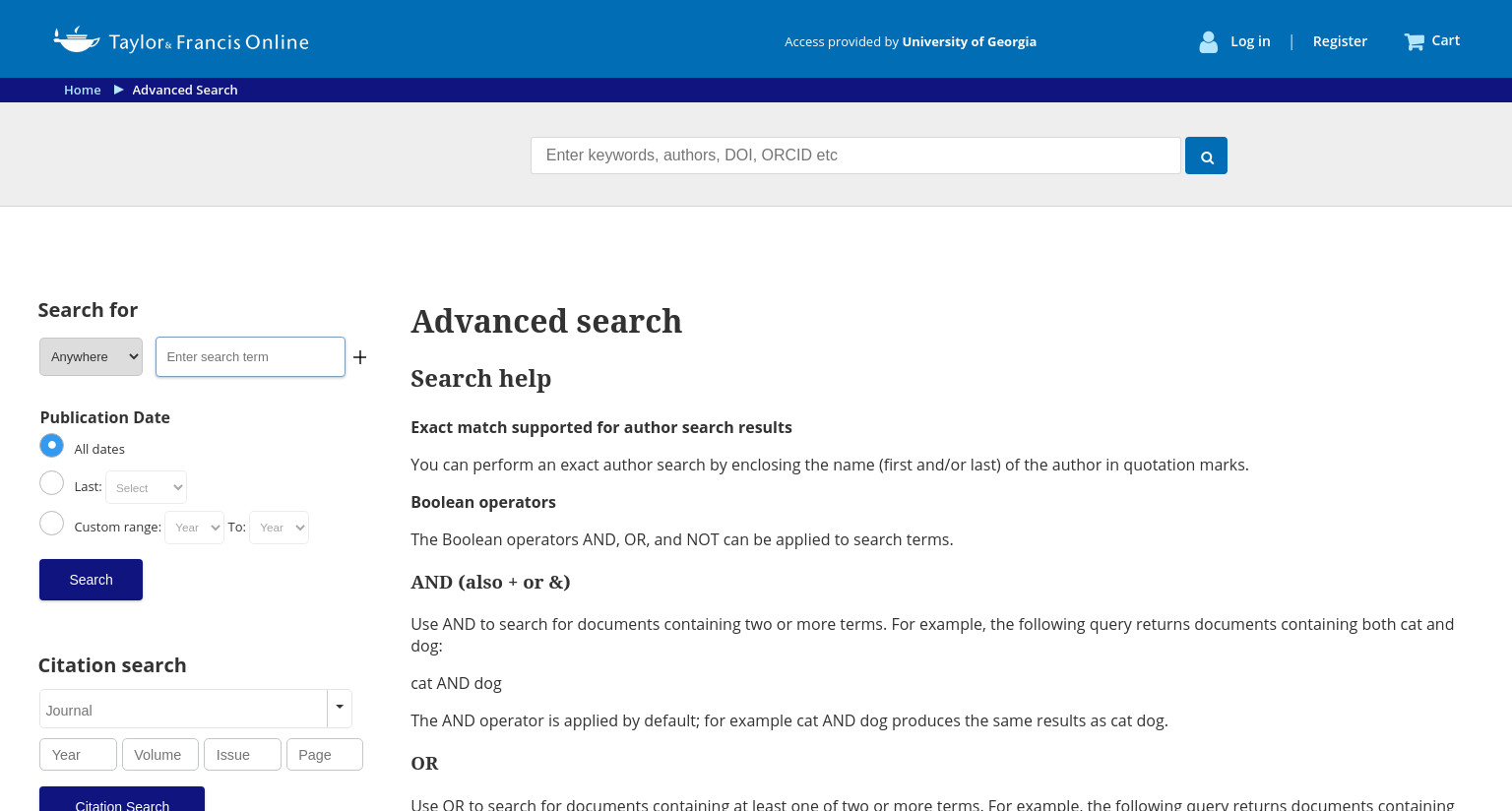The height and width of the screenshot is (811, 1512).
Task: Click the OR heading
Action: (x=424, y=763)
